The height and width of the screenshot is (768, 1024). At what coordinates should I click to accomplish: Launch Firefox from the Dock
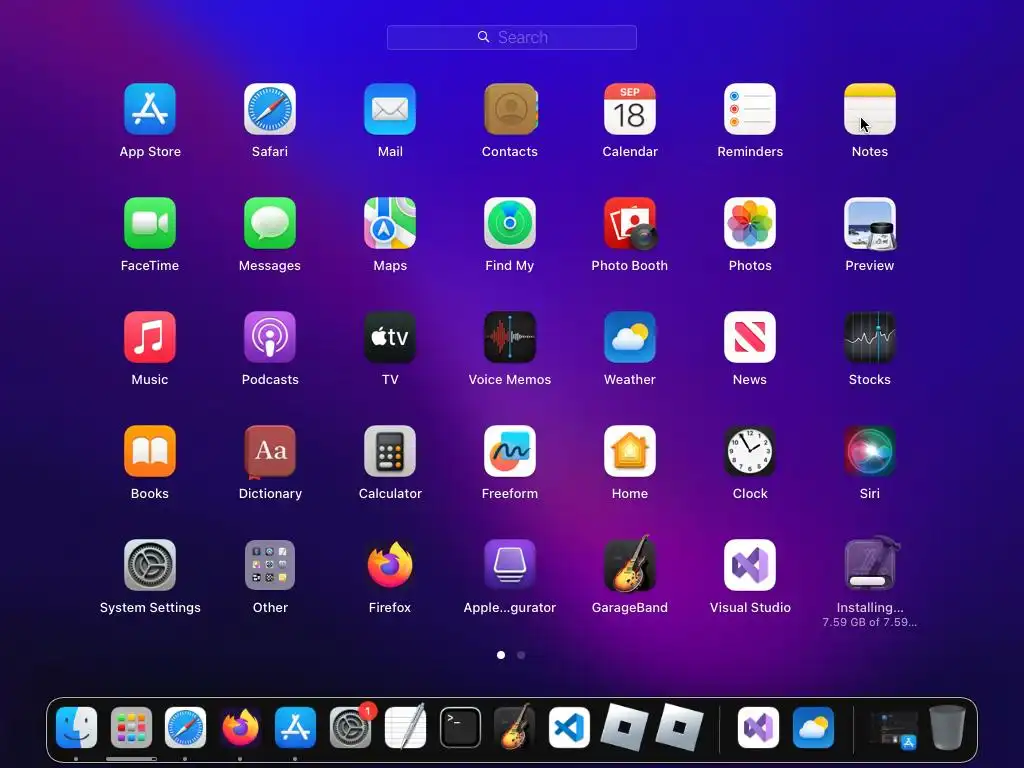(240, 727)
